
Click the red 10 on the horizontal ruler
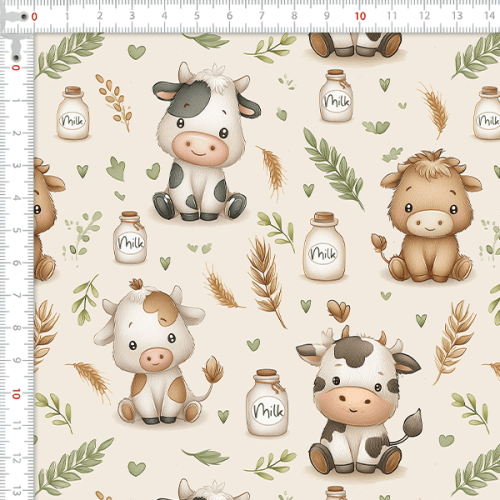[360, 16]
